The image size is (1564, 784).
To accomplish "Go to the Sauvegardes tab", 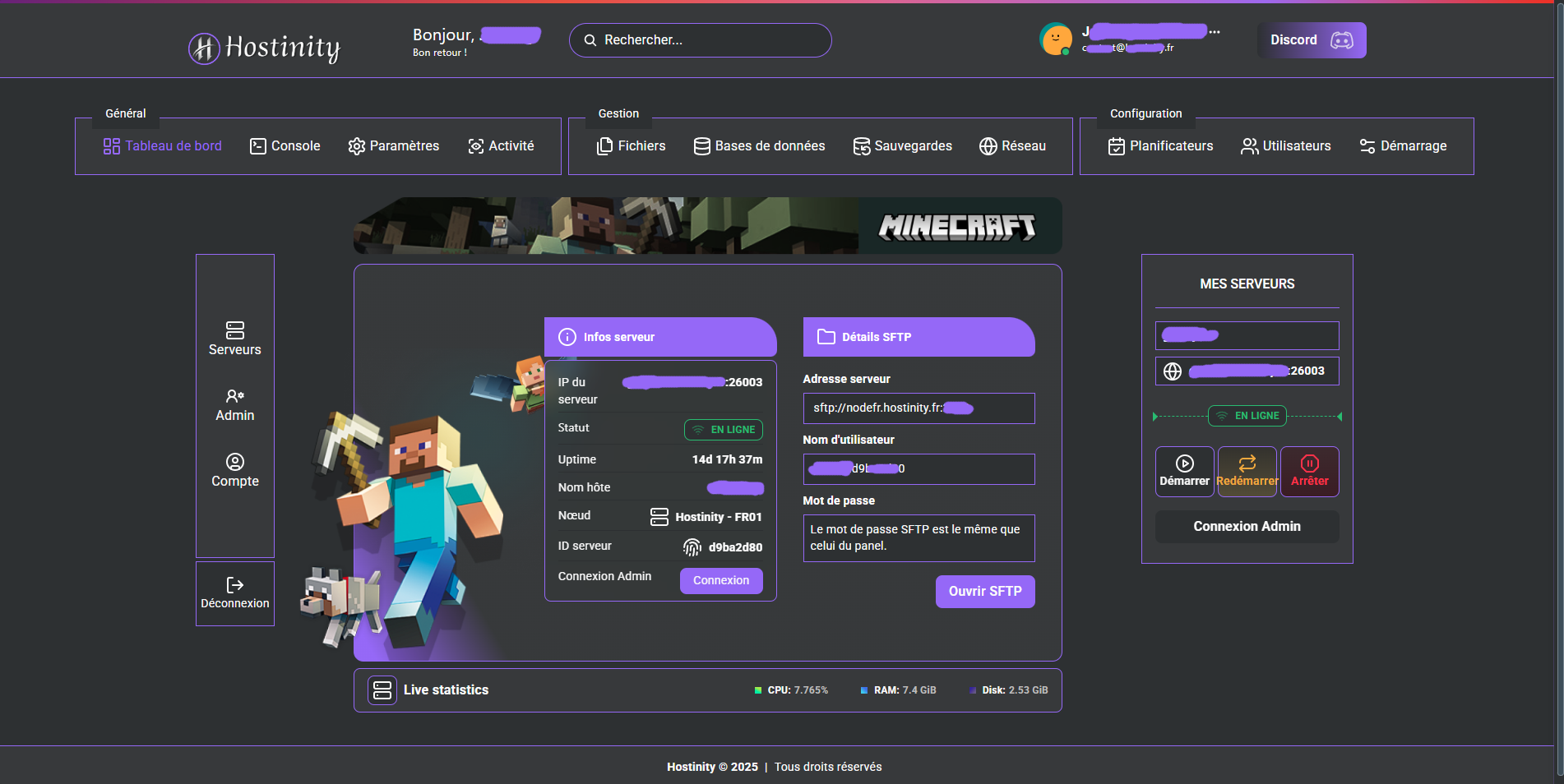I will pyautogui.click(x=902, y=146).
